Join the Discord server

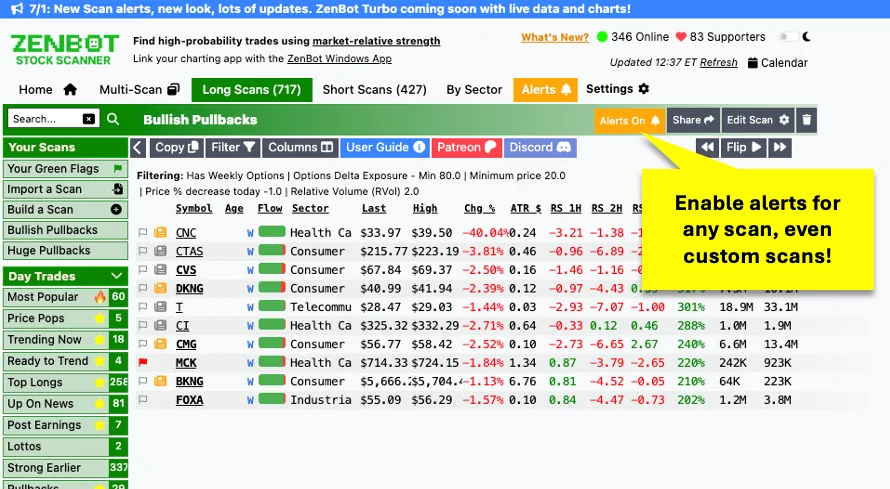[540, 147]
